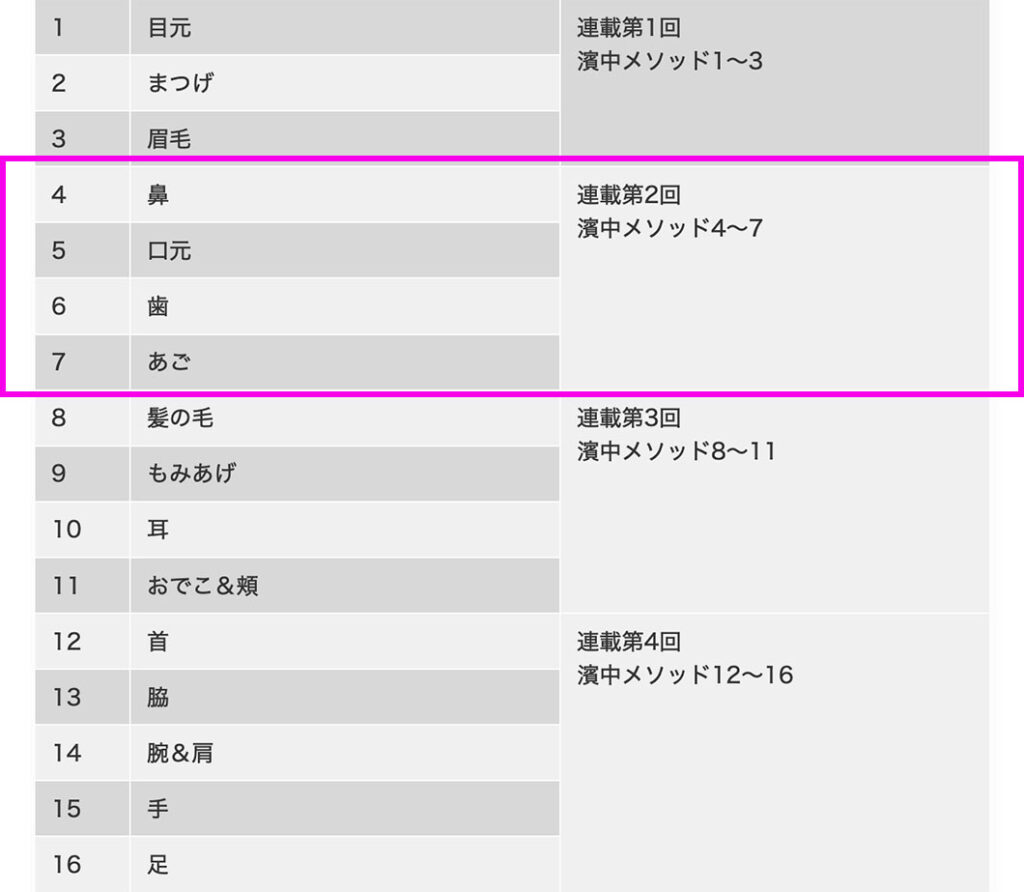Select the 連載第3回 heading text

pyautogui.click(x=628, y=418)
